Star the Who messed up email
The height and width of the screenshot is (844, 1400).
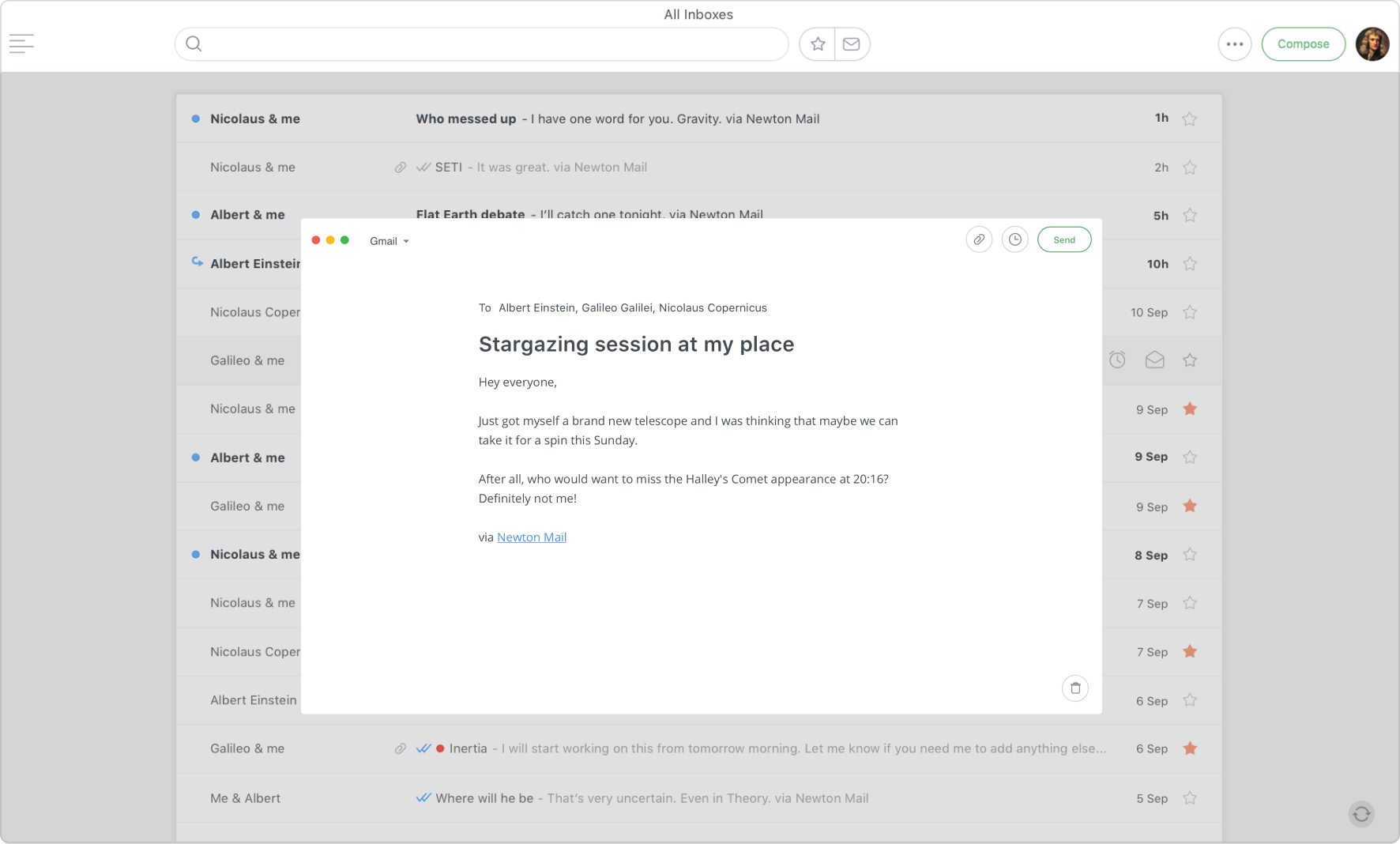click(1190, 119)
